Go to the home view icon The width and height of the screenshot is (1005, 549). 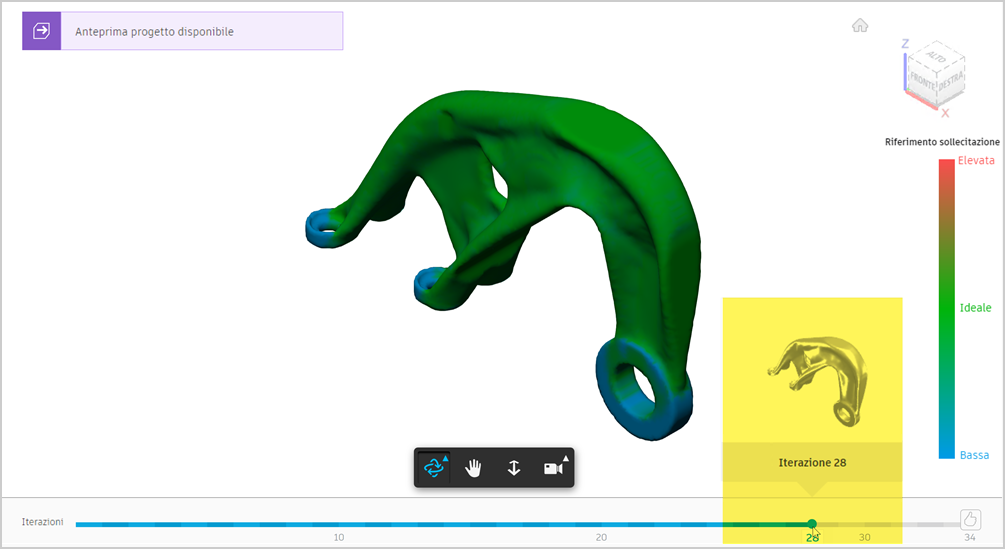[x=860, y=26]
